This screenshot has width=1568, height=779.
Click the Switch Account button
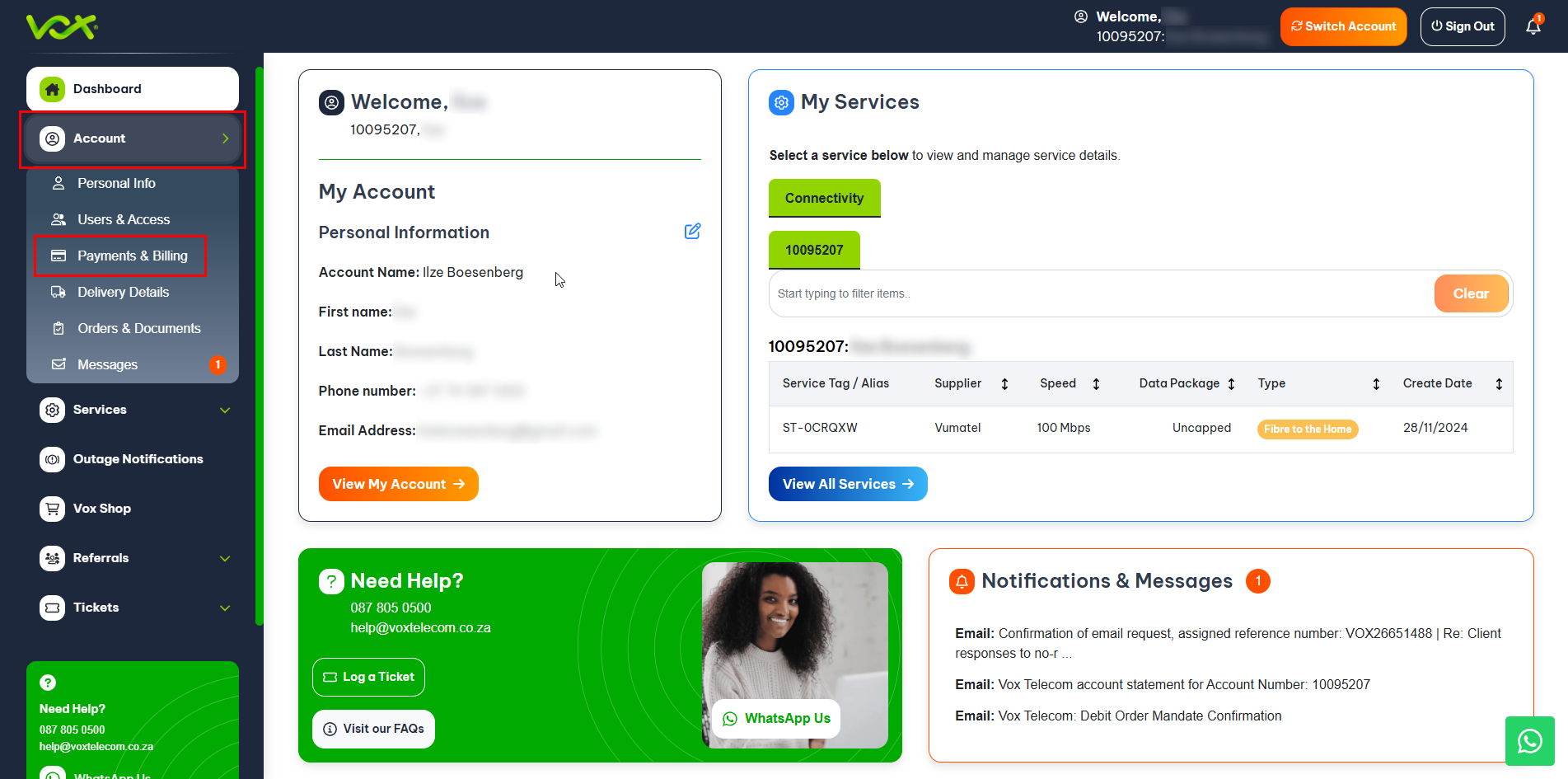1343,26
